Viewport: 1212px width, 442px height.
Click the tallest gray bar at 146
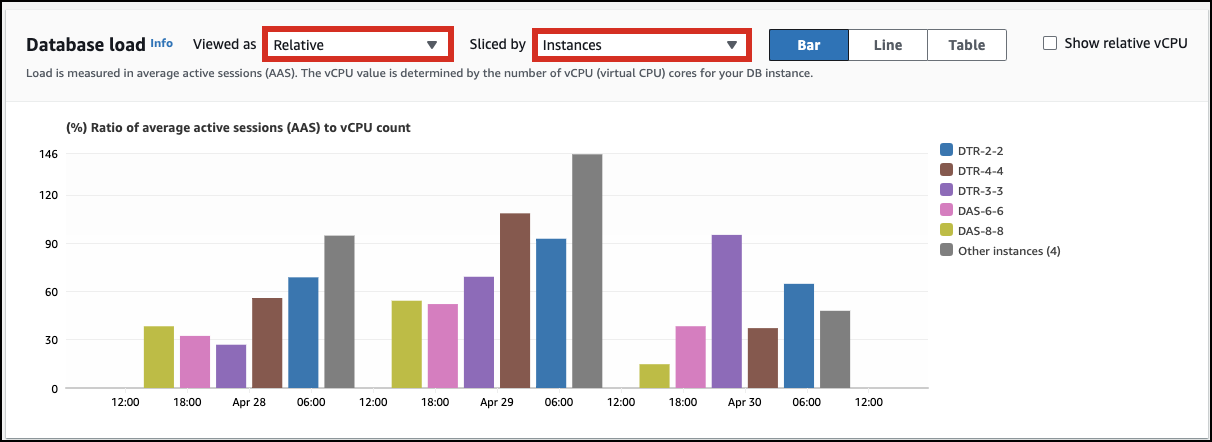pos(587,270)
